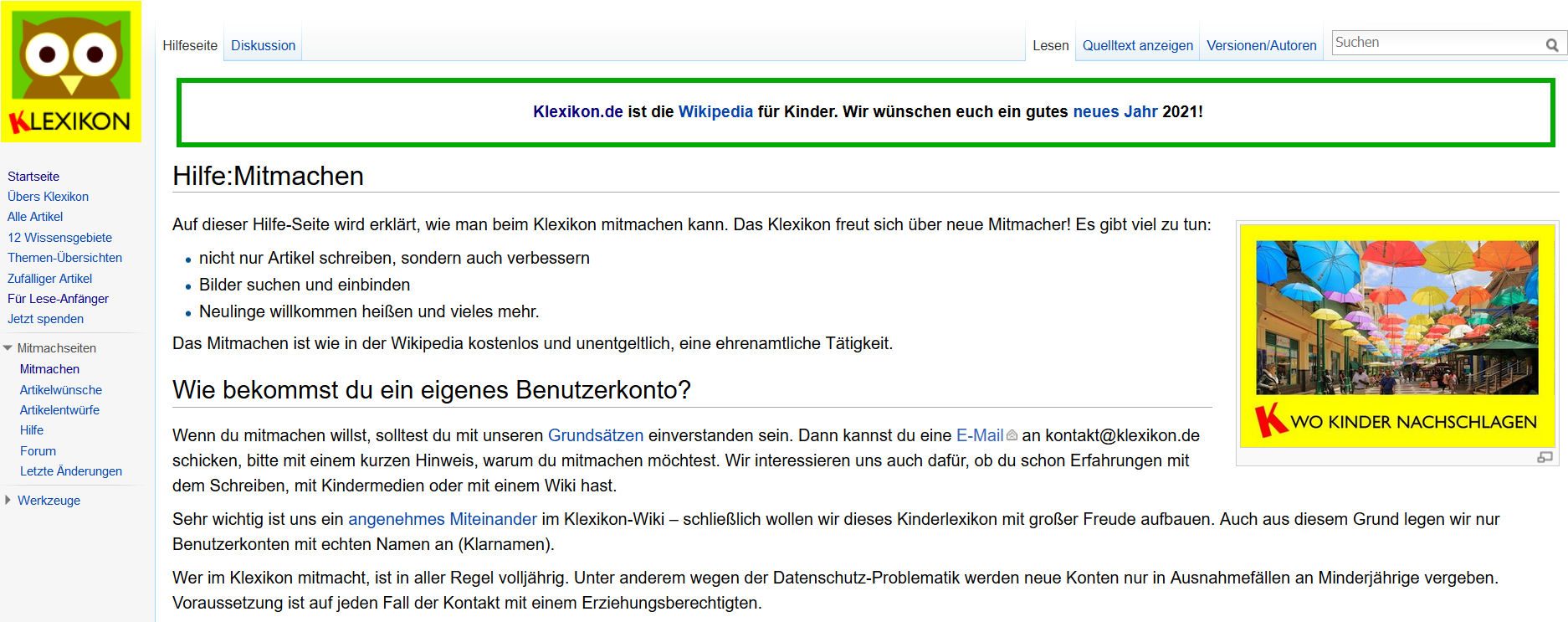Image resolution: width=1568 pixels, height=622 pixels.
Task: Open the Diskussion tab
Action: click(x=264, y=45)
